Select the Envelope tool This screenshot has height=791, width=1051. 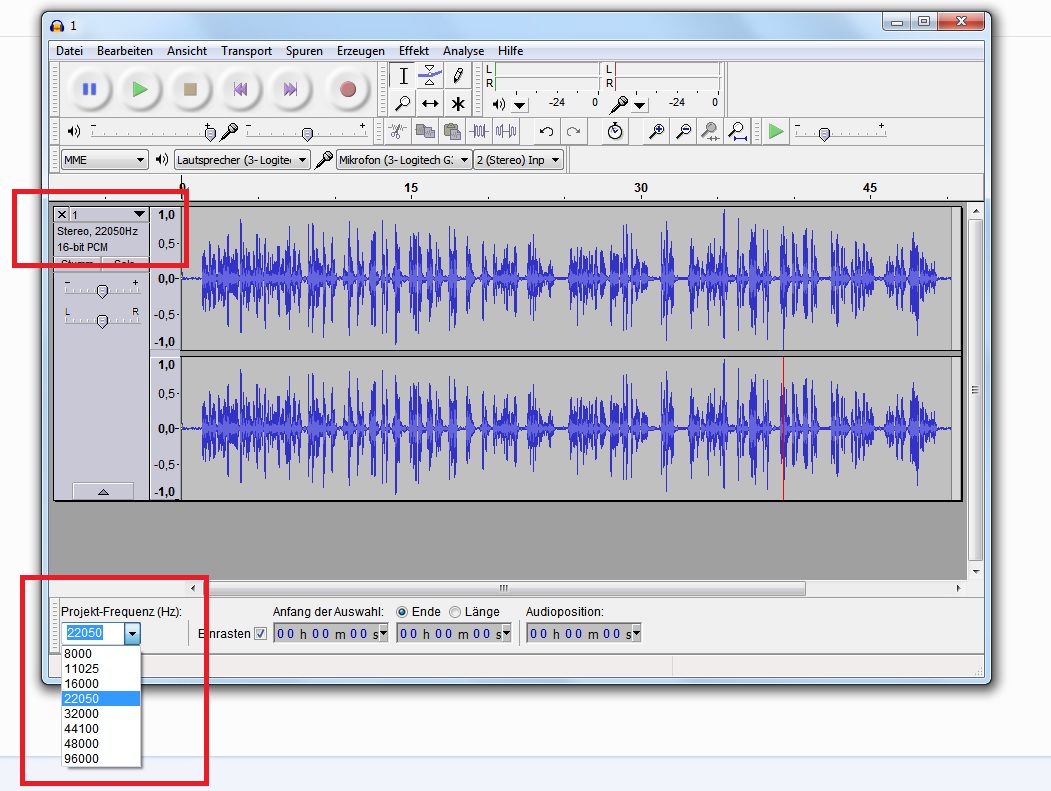pyautogui.click(x=430, y=75)
